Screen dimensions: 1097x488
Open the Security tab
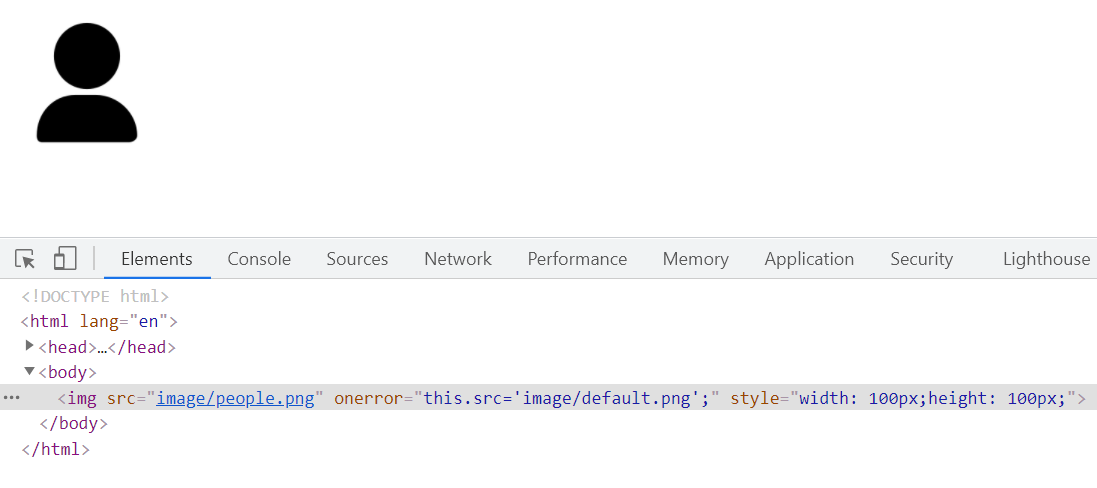click(921, 259)
